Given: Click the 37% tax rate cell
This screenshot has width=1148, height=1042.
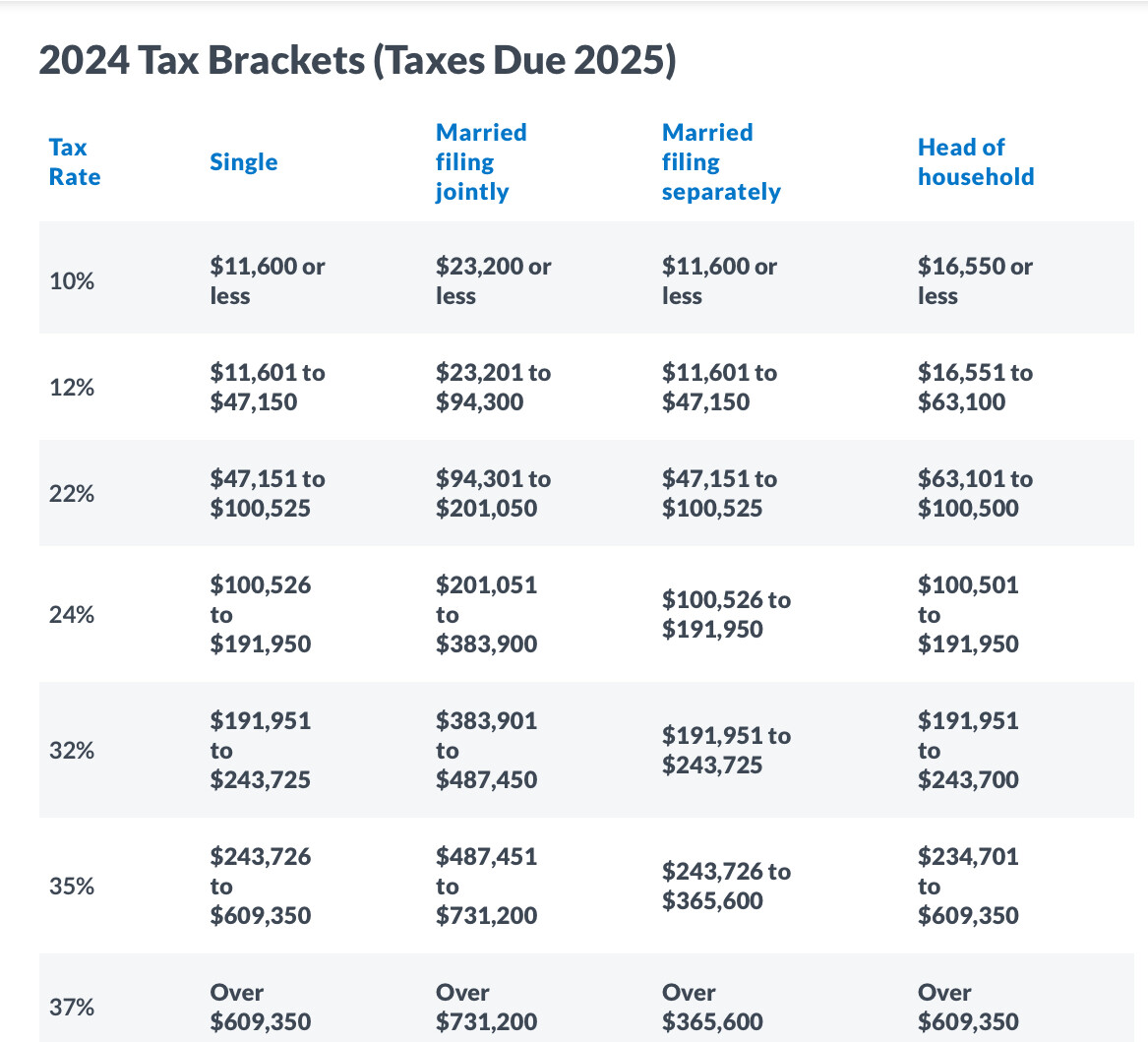Looking at the screenshot, I should pyautogui.click(x=72, y=1008).
